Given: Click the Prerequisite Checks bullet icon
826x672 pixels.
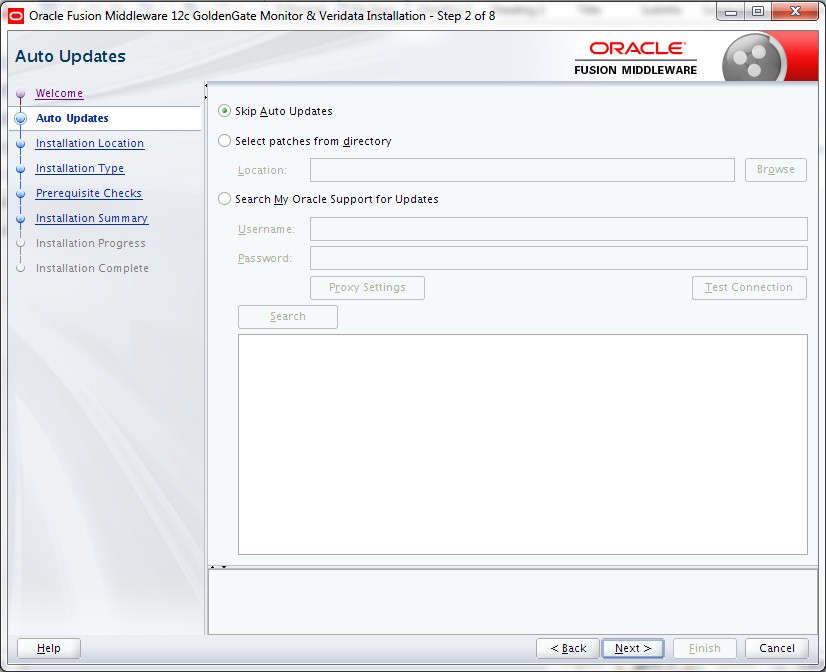Looking at the screenshot, I should [x=21, y=194].
